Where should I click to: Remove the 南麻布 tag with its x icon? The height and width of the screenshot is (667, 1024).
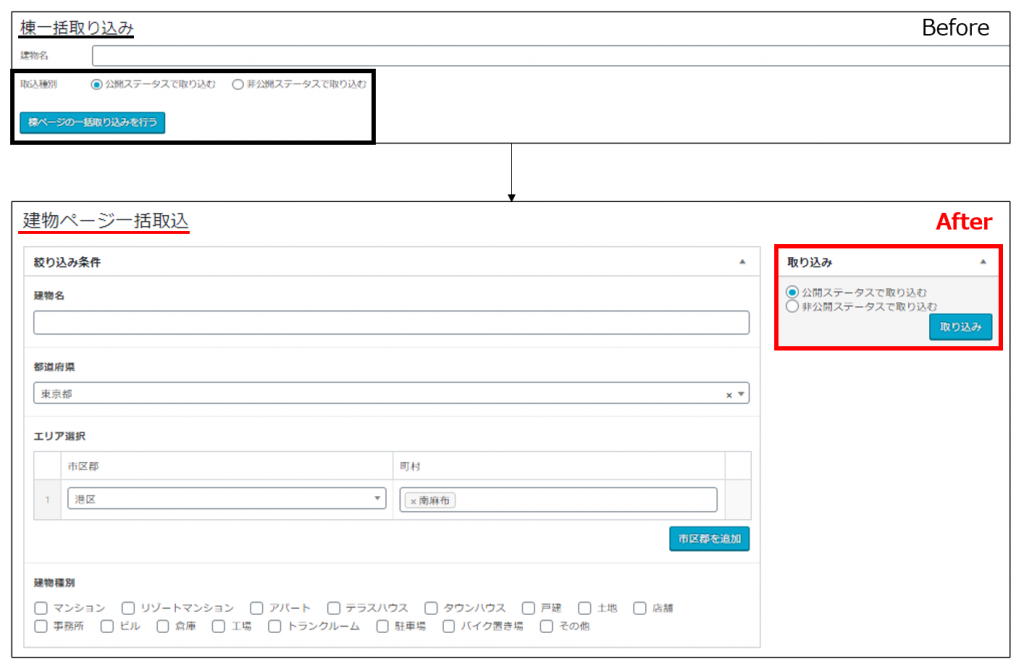pyautogui.click(x=413, y=501)
